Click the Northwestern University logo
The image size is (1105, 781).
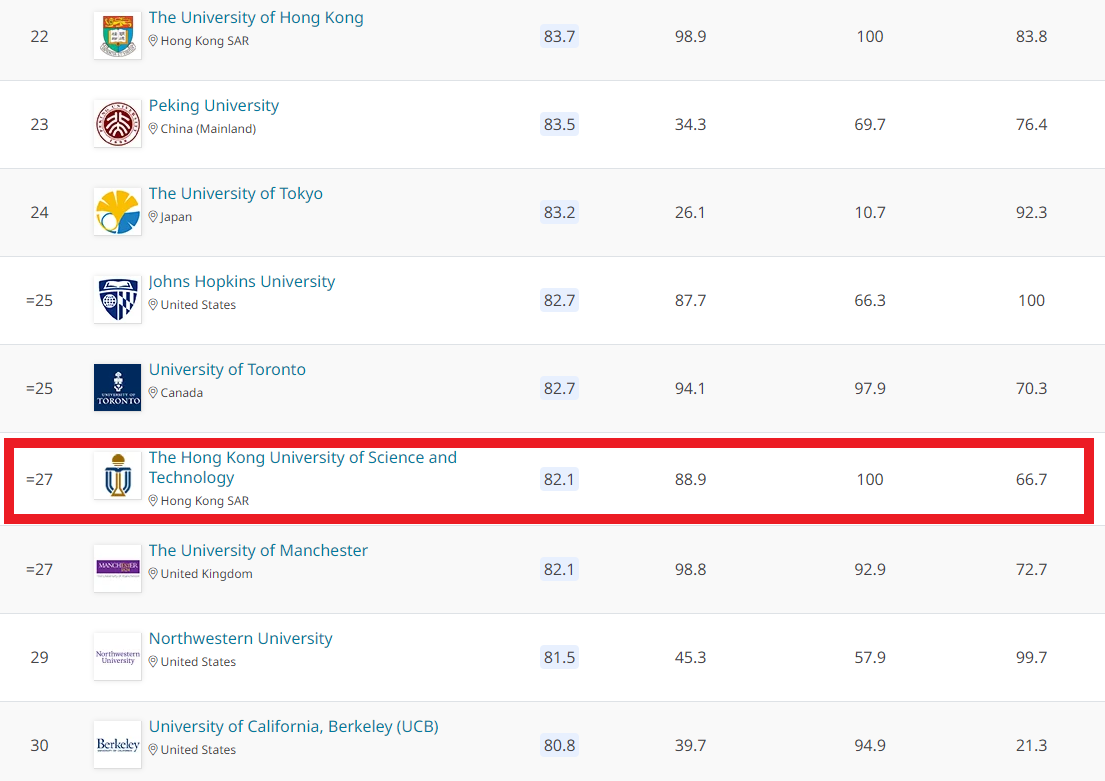(x=117, y=657)
